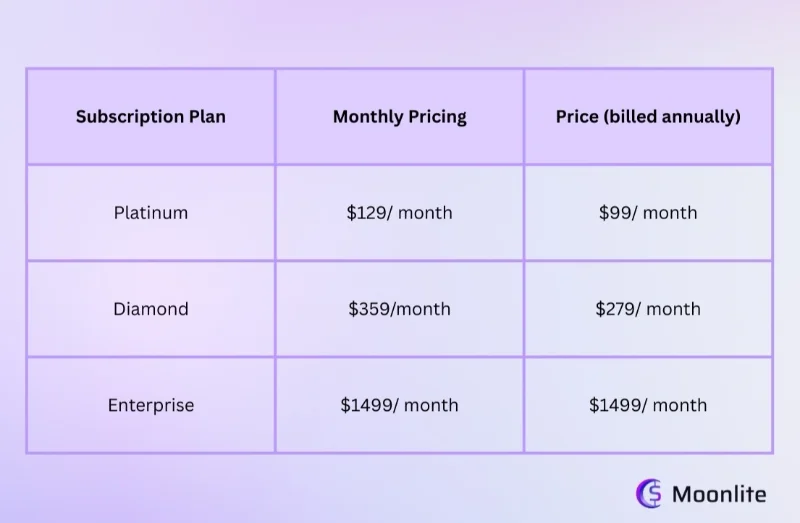Click the word Price in third header
Viewport: 800px width, 523px height.
point(577,116)
